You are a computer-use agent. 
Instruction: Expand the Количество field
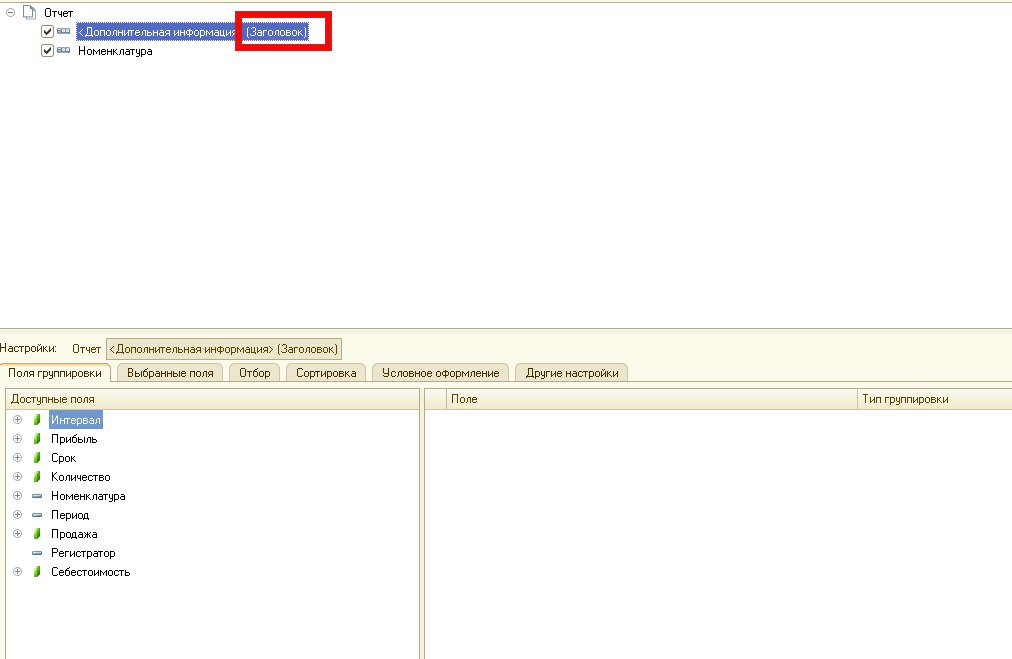(x=17, y=477)
